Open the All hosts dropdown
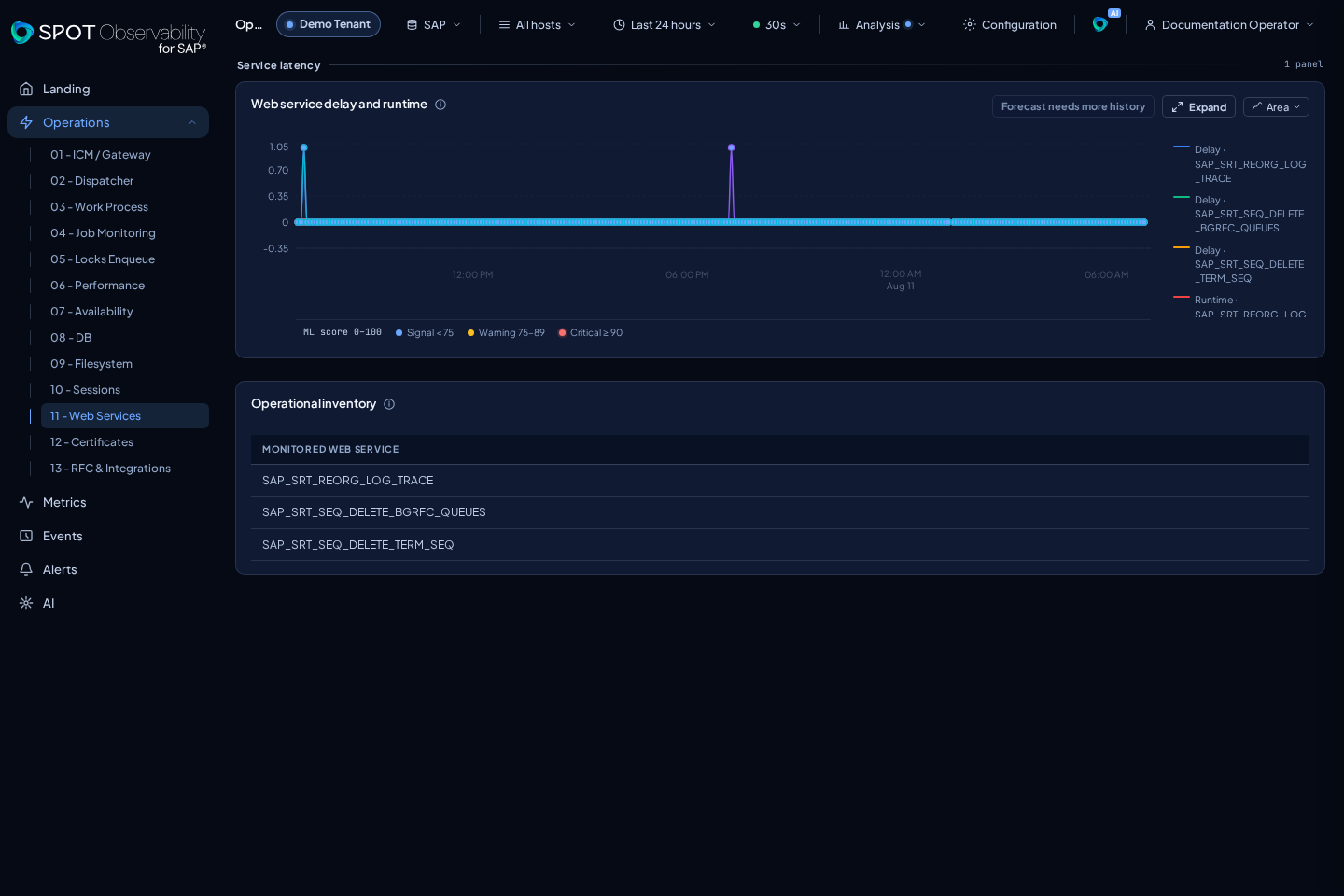This screenshot has width=1344, height=896. [538, 25]
